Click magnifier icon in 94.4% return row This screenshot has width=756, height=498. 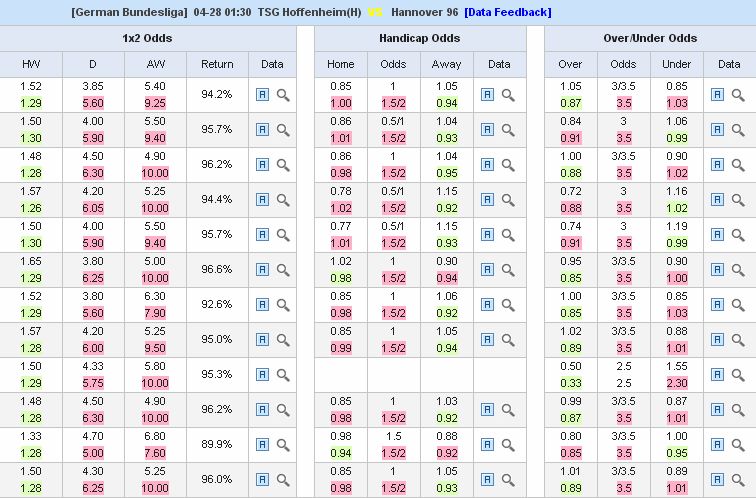283,200
